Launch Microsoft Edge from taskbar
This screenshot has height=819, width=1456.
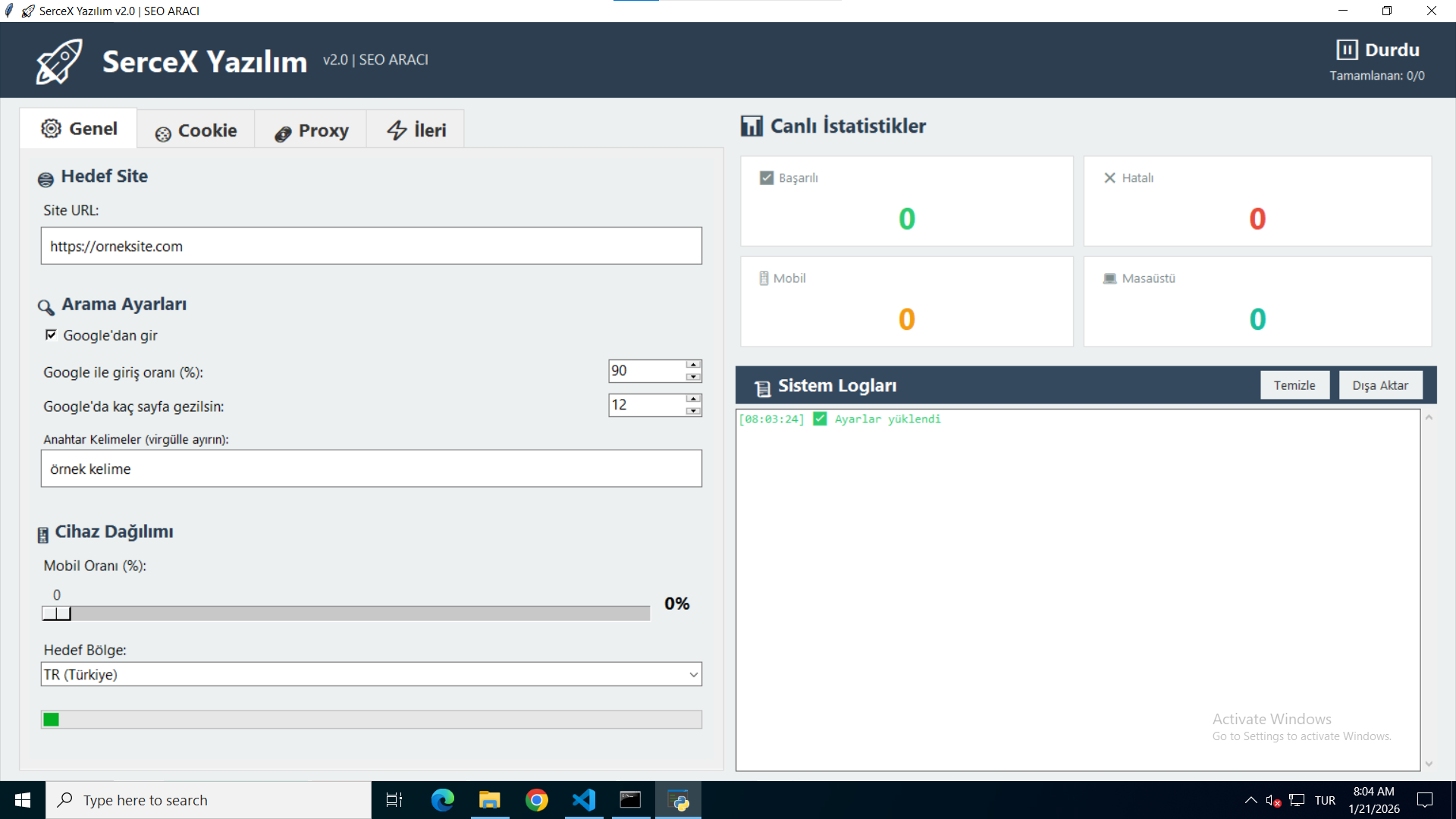click(442, 800)
